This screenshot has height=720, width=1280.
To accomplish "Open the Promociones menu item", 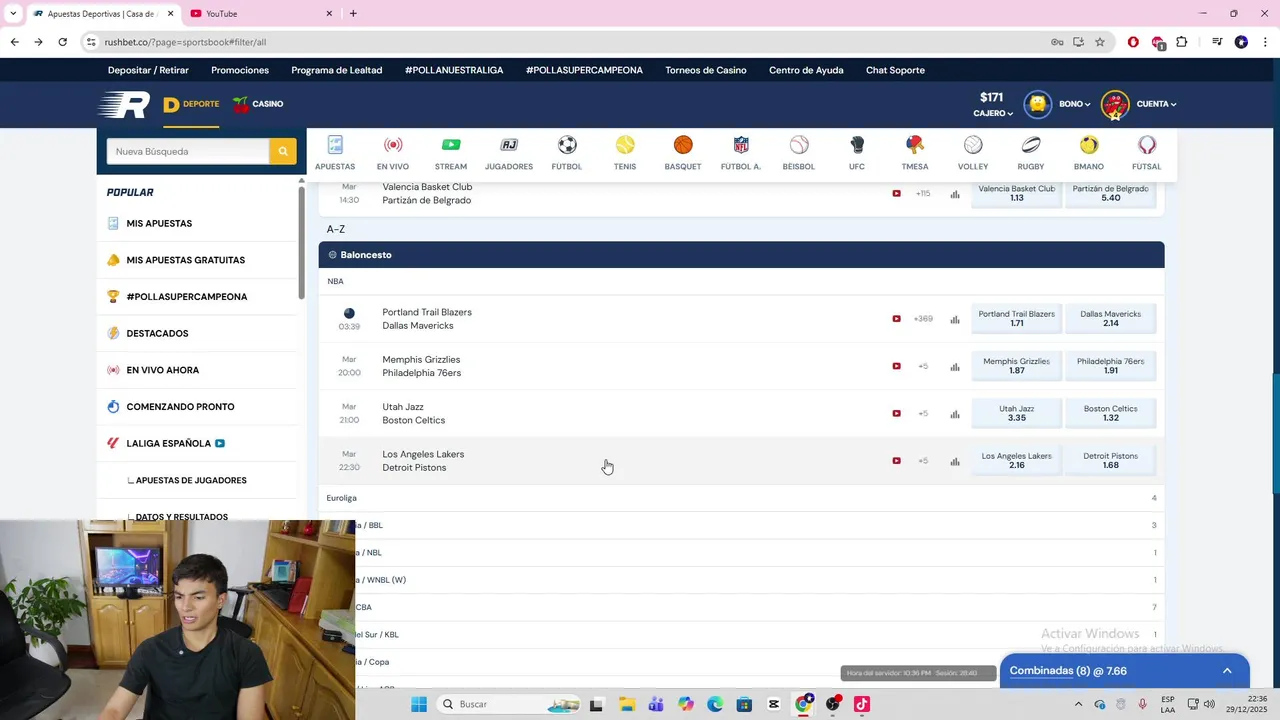I will click(240, 70).
